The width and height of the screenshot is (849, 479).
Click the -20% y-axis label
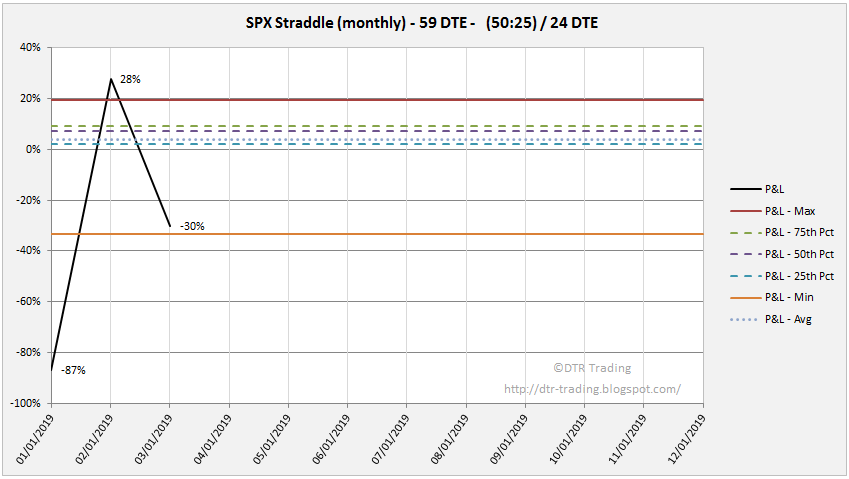tap(29, 200)
